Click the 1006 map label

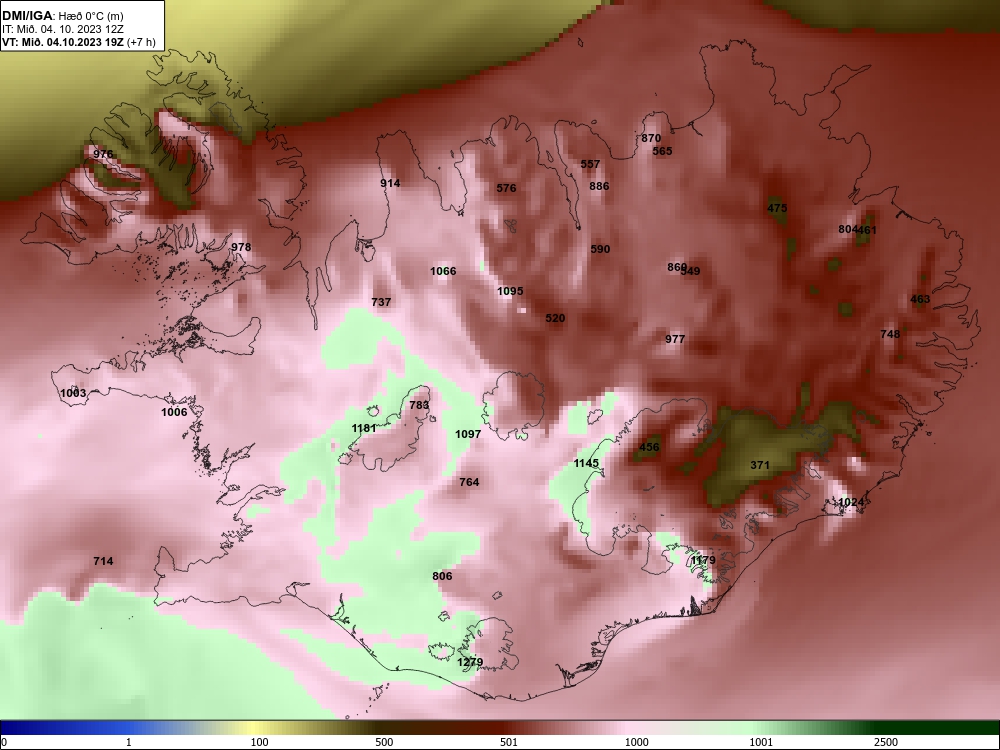pos(174,413)
